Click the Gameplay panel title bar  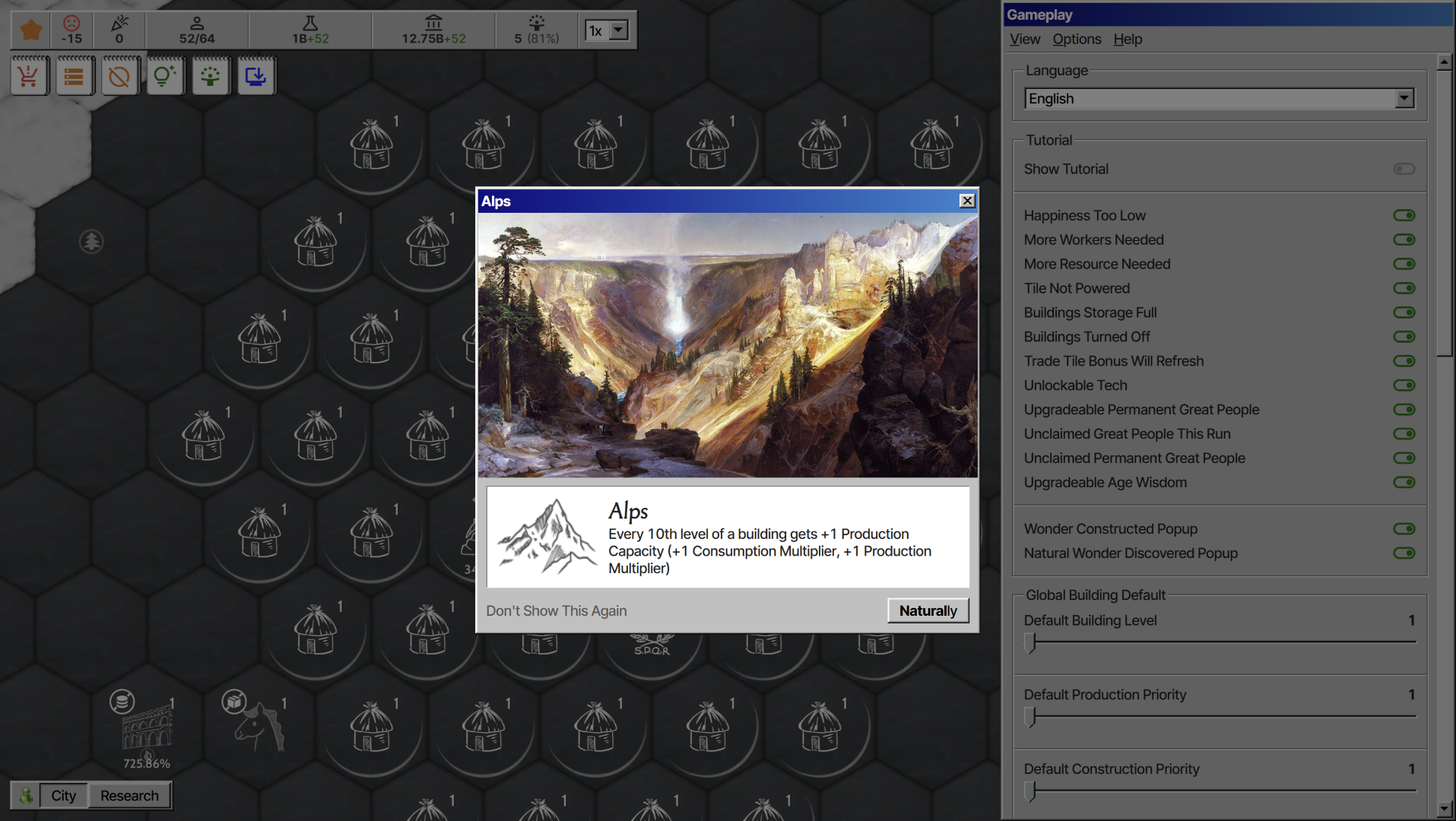pos(1227,14)
